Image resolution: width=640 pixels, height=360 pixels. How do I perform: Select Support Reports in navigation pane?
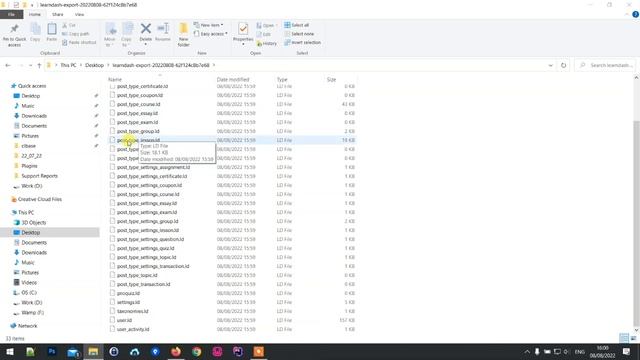pyautogui.click(x=39, y=176)
